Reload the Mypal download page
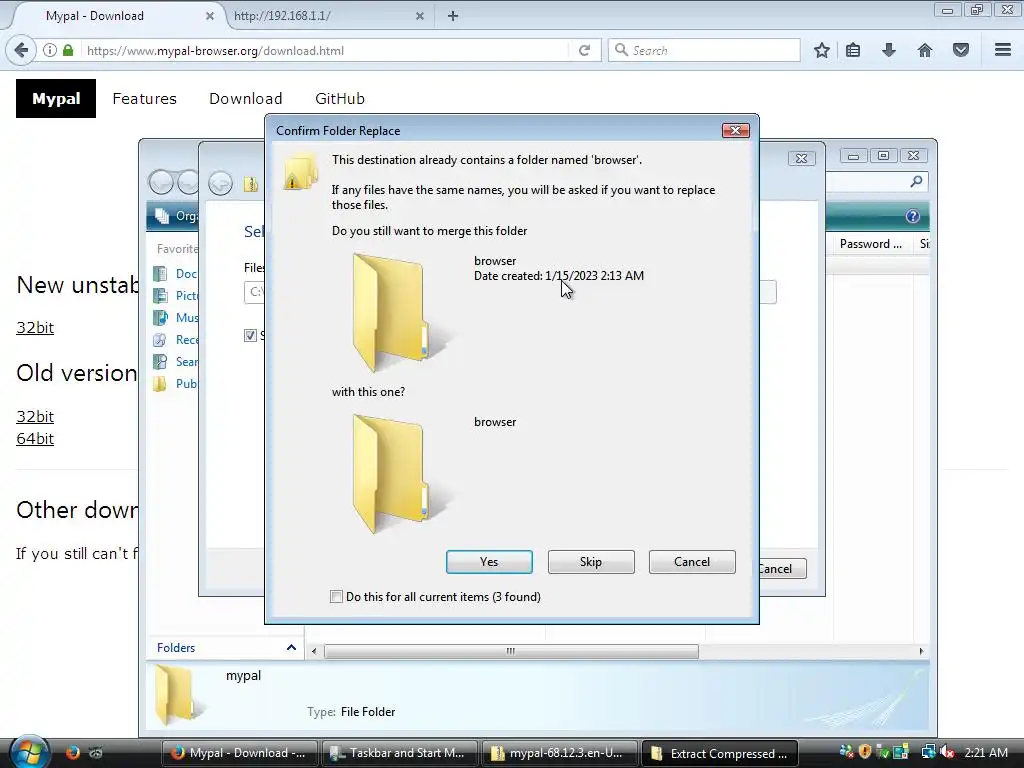Image resolution: width=1024 pixels, height=768 pixels. 584,50
